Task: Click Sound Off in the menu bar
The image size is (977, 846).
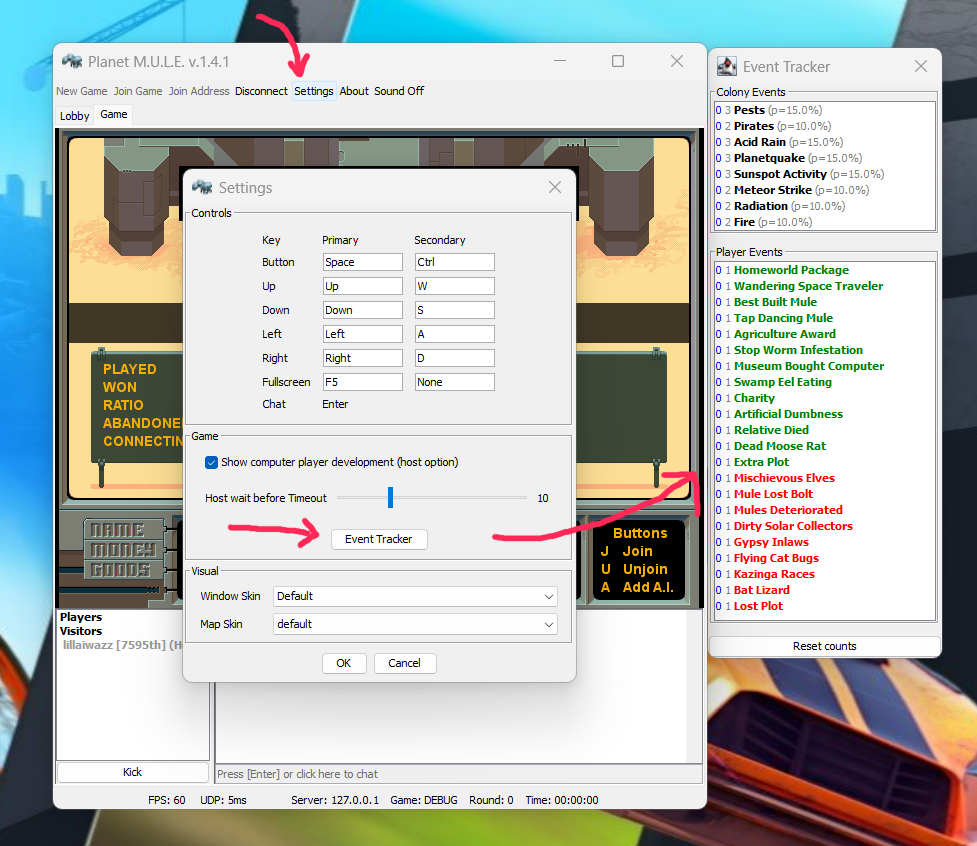Action: point(399,91)
